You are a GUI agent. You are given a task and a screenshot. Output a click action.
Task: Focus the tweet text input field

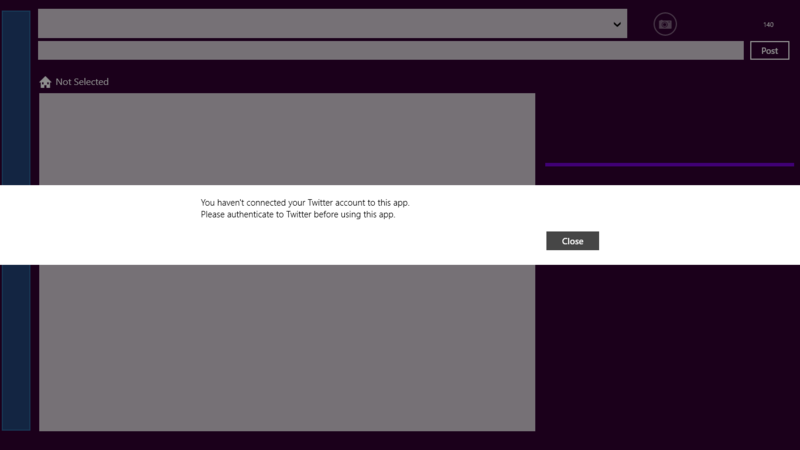tap(391, 51)
